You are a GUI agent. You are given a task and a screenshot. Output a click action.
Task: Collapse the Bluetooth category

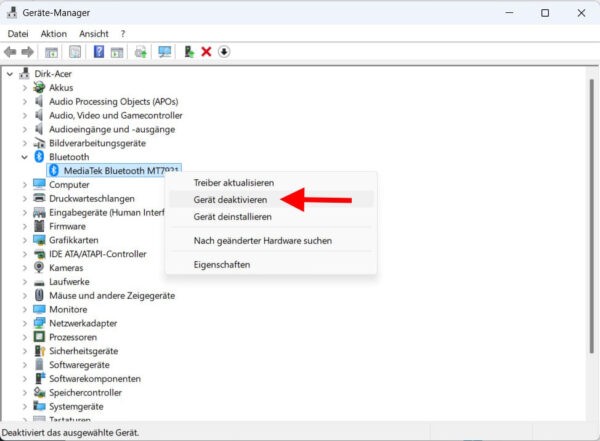pos(24,157)
